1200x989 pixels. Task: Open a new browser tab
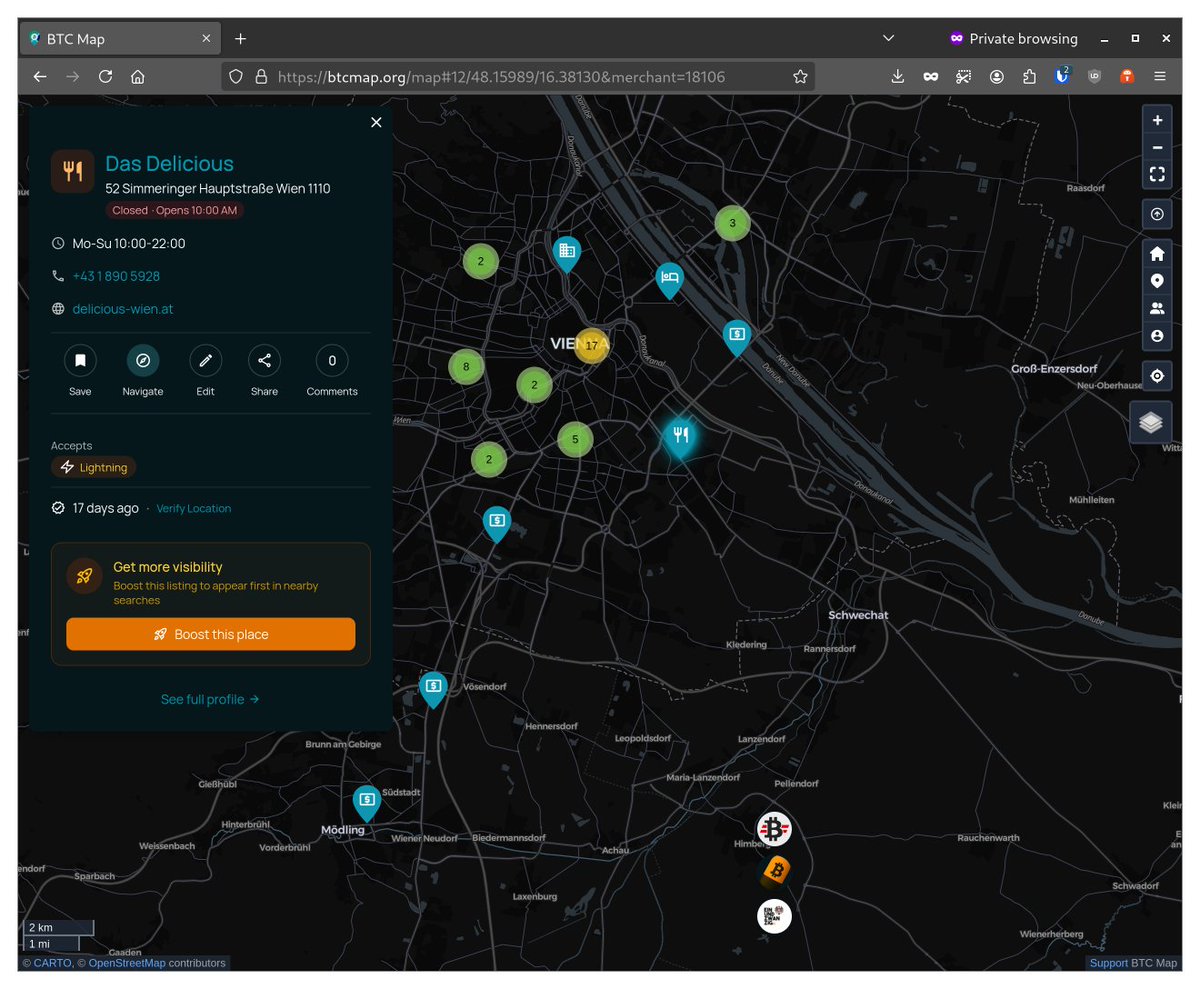point(240,39)
